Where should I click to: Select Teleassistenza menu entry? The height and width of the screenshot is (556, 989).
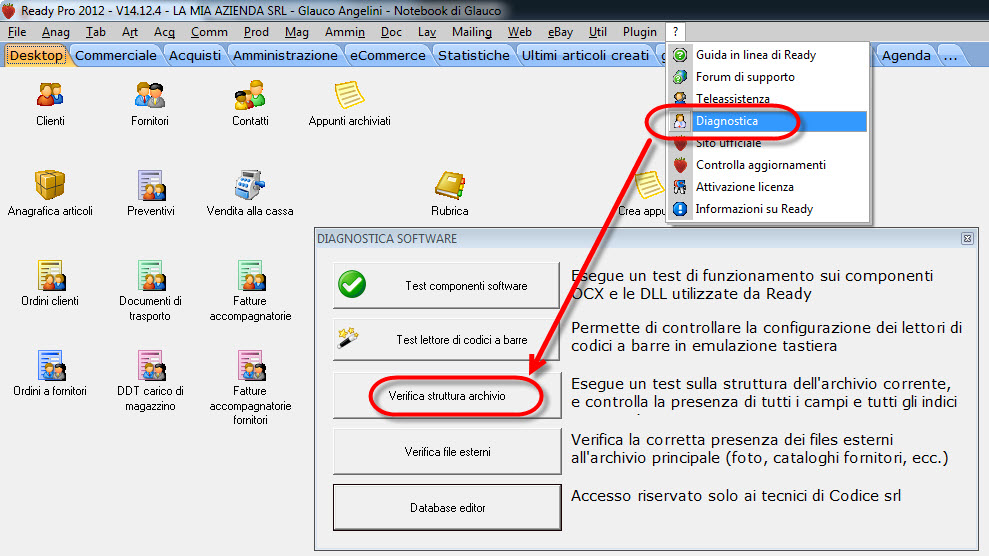pyautogui.click(x=768, y=99)
